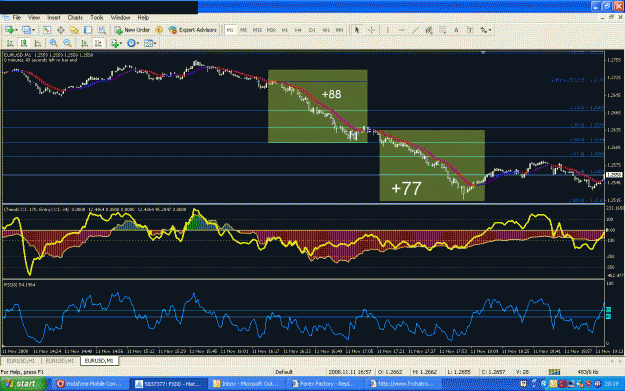Select the M30 timeframe
The image size is (625, 391).
point(271,30)
